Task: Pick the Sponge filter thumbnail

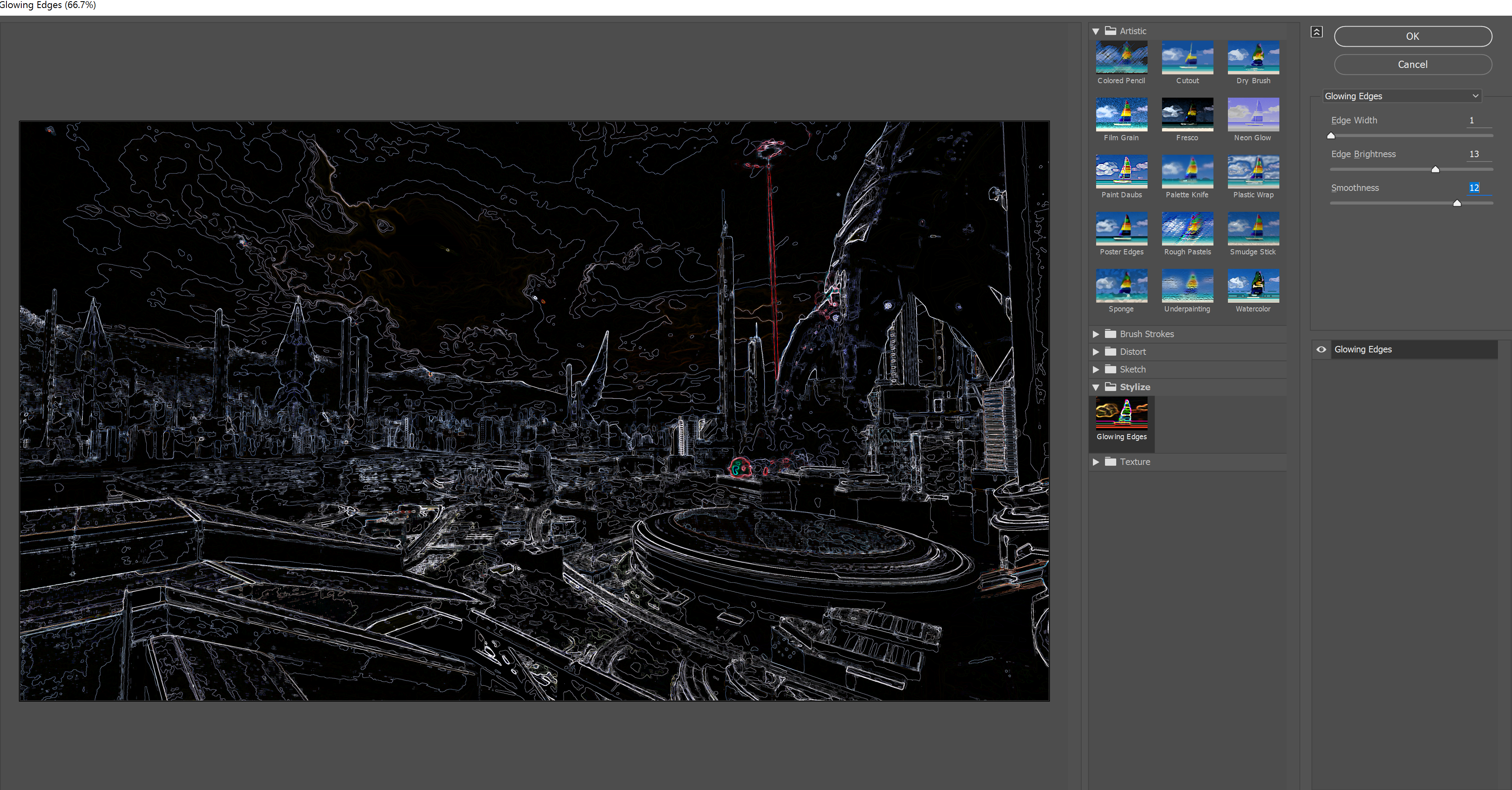Action: (x=1121, y=285)
